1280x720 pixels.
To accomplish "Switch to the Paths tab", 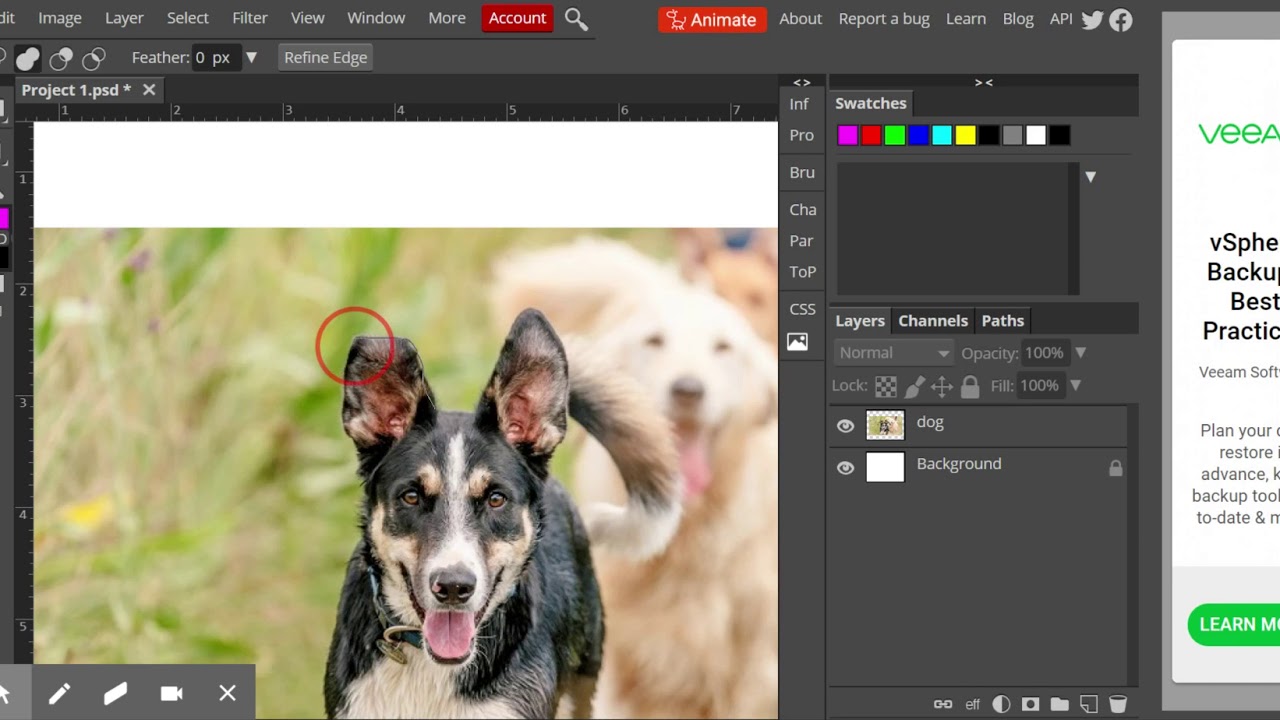I will tap(1003, 321).
